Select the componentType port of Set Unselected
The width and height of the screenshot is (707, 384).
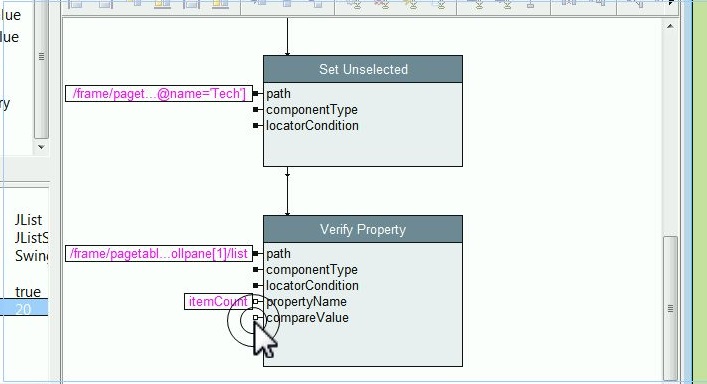[256, 110]
